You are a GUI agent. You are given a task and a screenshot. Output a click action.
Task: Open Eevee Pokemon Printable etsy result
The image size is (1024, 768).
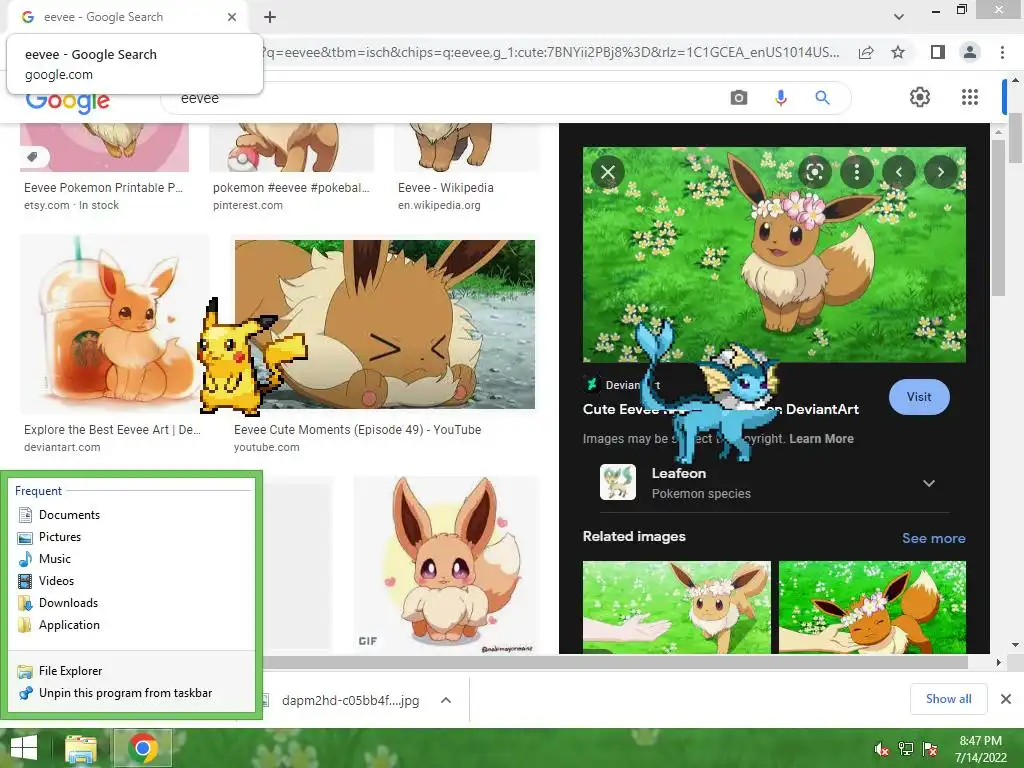(x=103, y=187)
